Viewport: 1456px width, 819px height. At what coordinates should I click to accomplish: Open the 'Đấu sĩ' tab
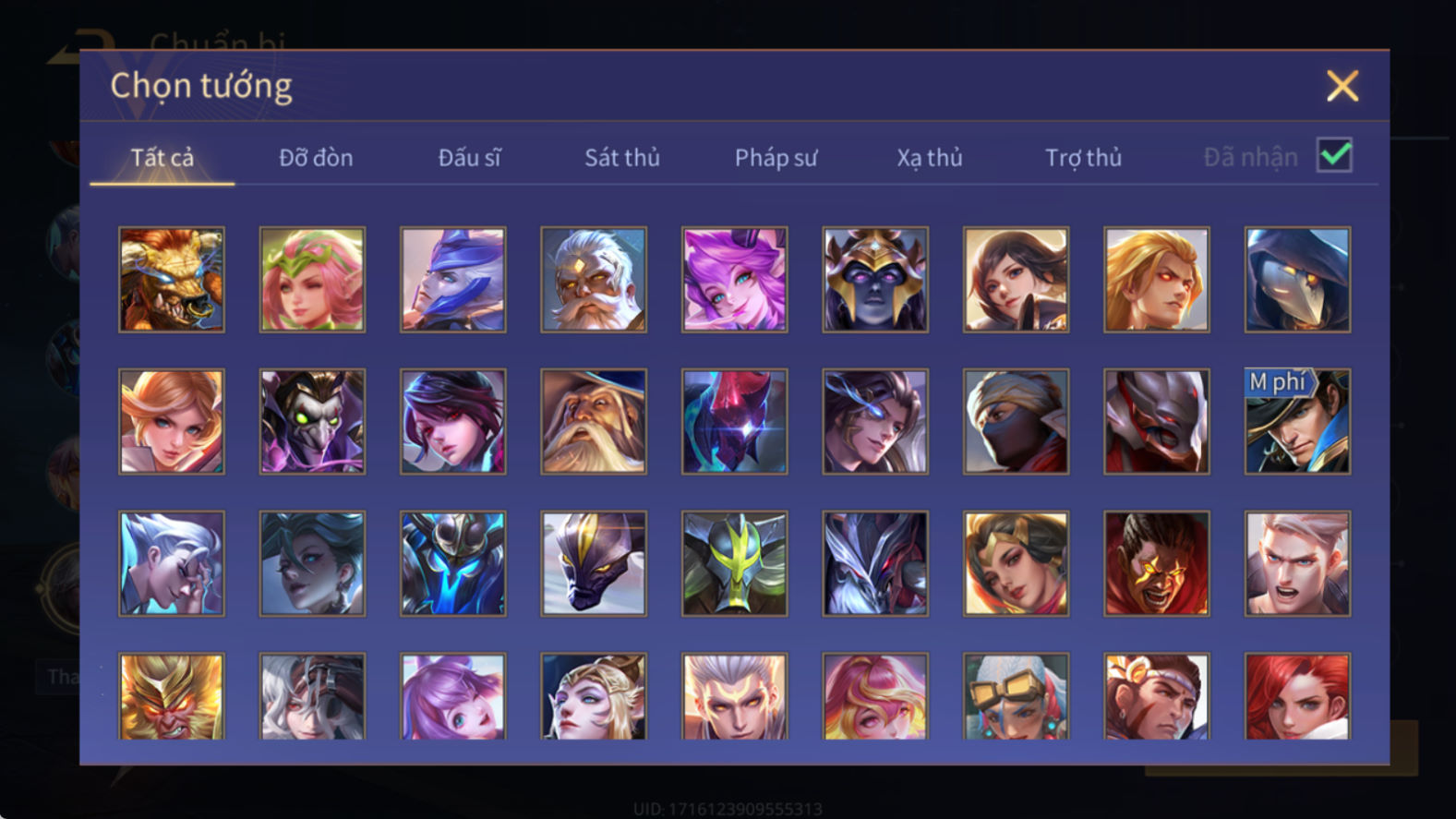coord(469,158)
